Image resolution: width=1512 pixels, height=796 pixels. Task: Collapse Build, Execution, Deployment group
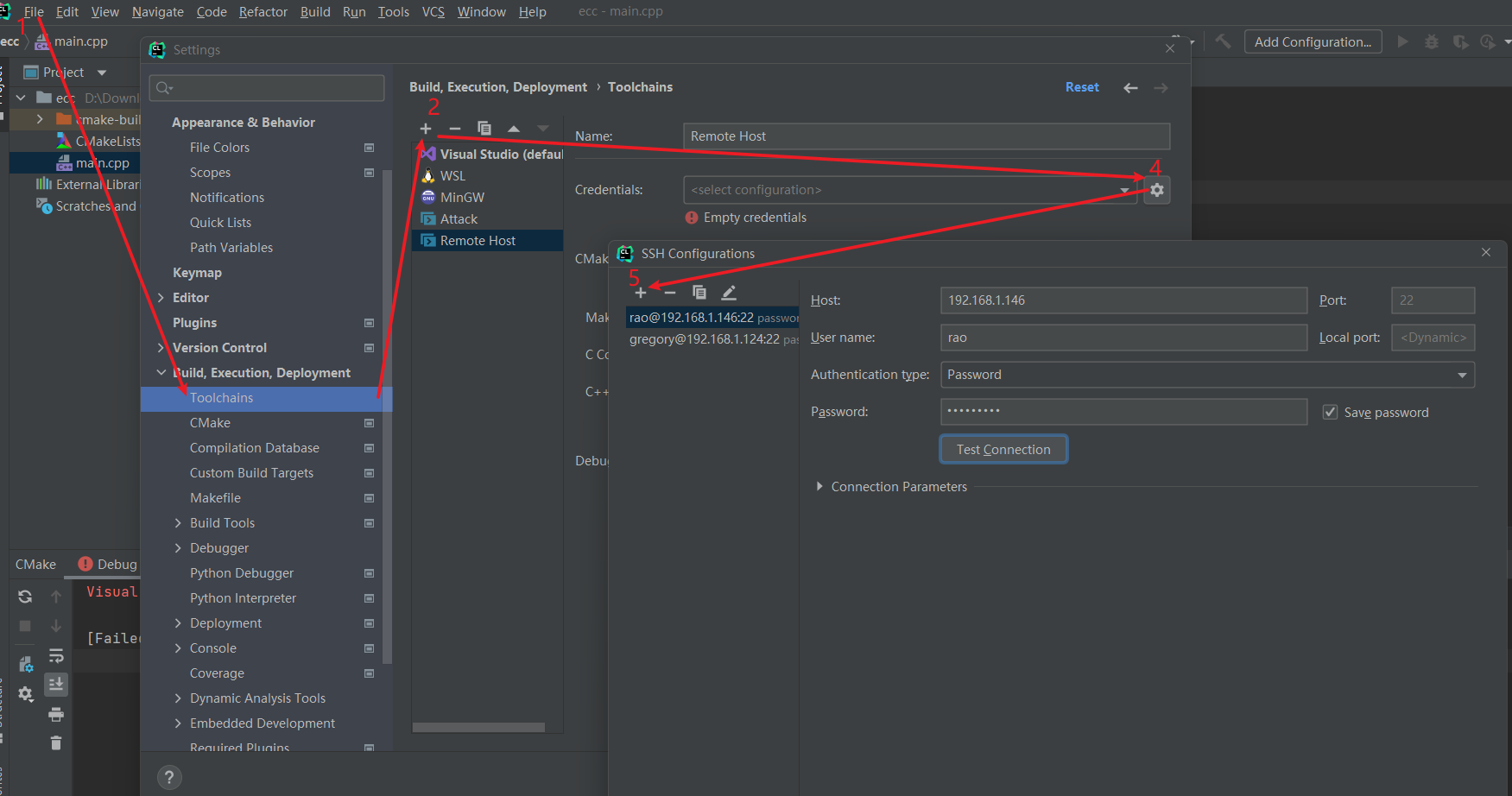point(161,373)
